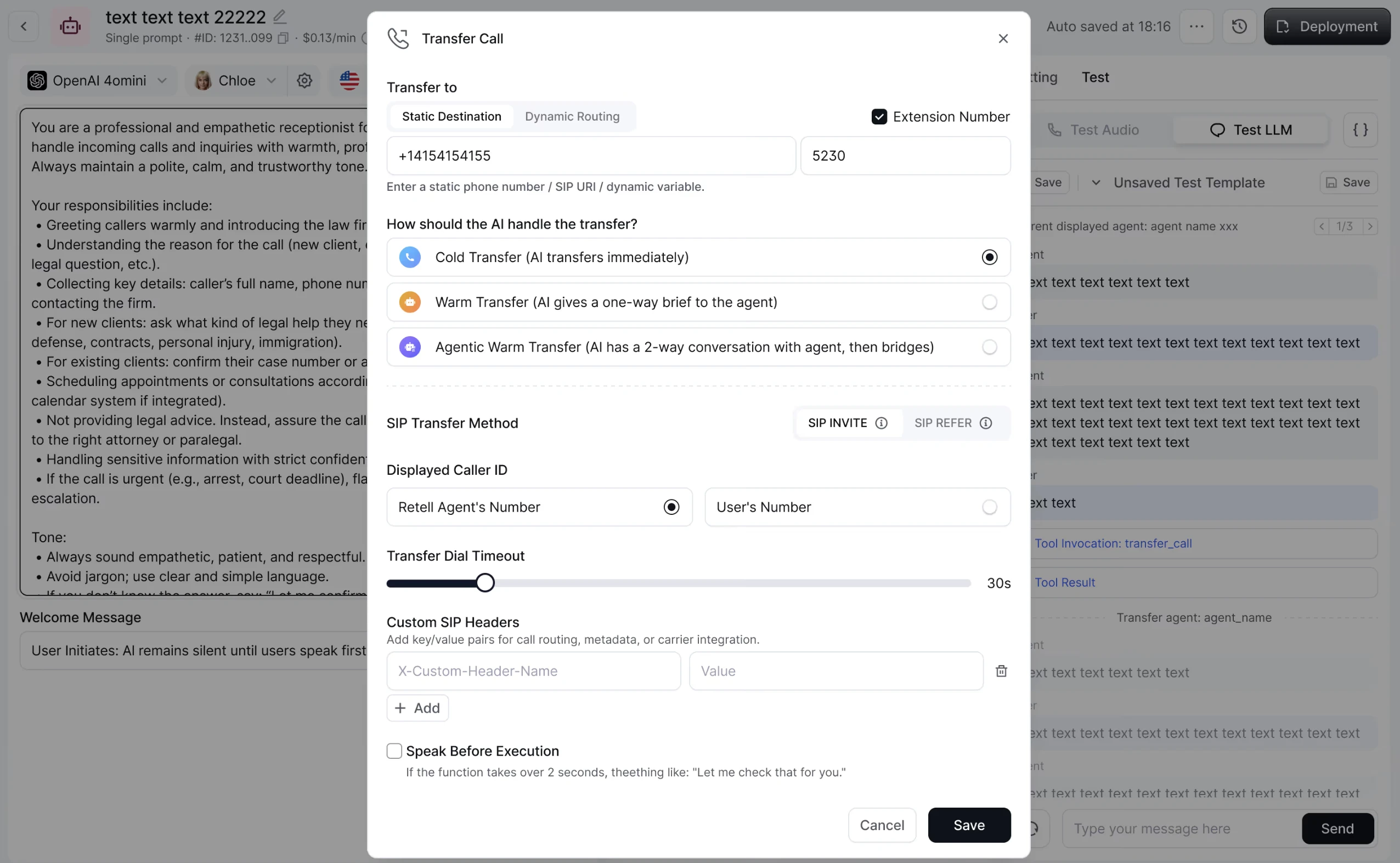Screen dimensions: 1400x863
Task: Open the curly braces variables button
Action: coord(1360,130)
